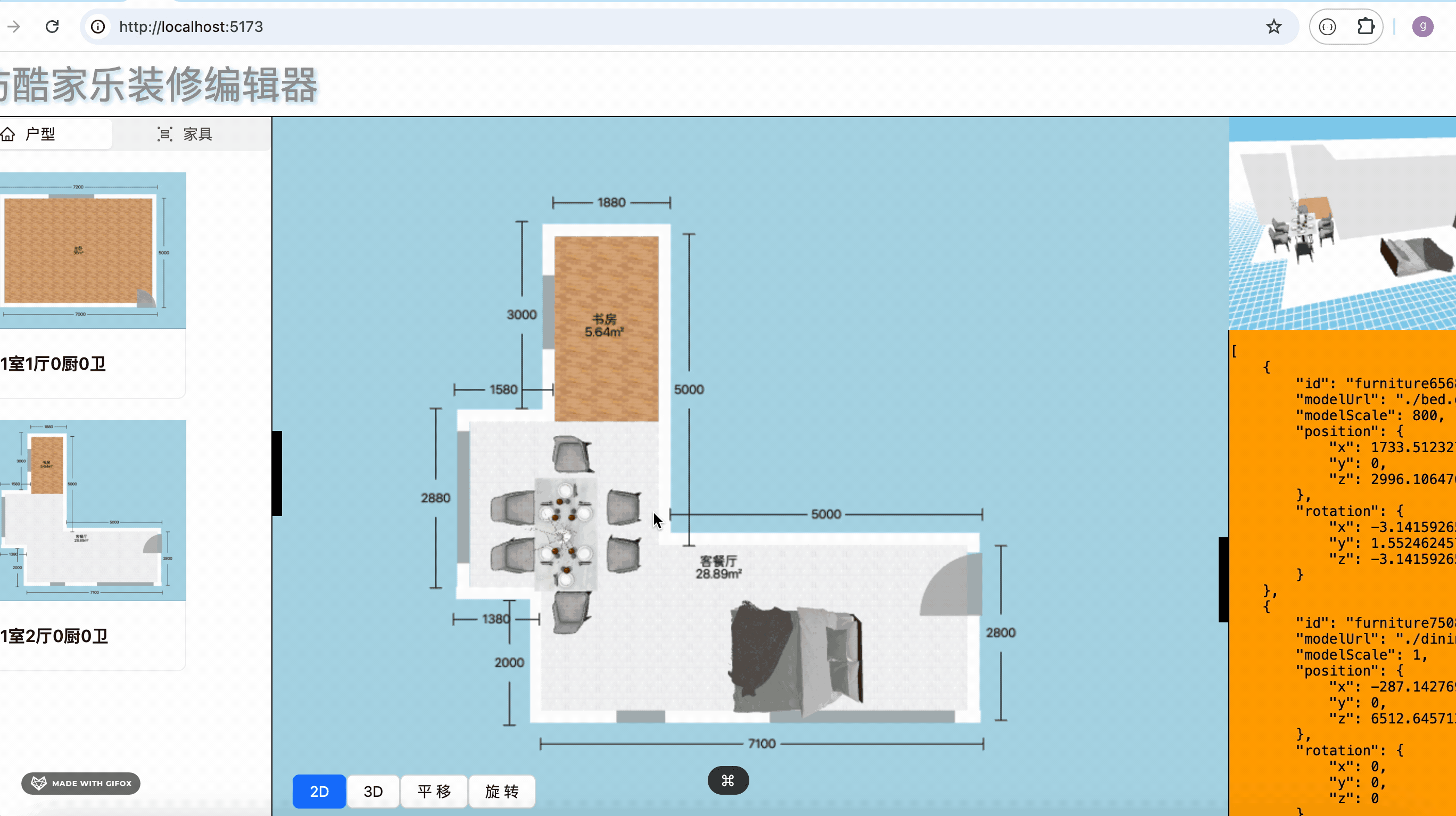Viewport: 1456px width, 816px height.
Task: Select the 1室2厅0厨0卫 floor plan thumbnail
Action: tap(93, 510)
